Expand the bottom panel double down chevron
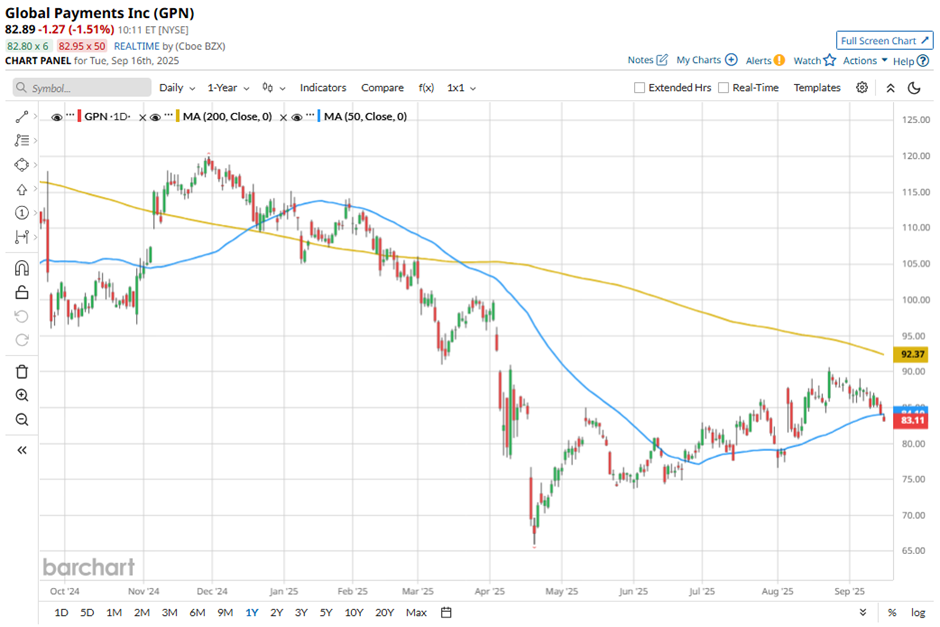 [x=863, y=612]
